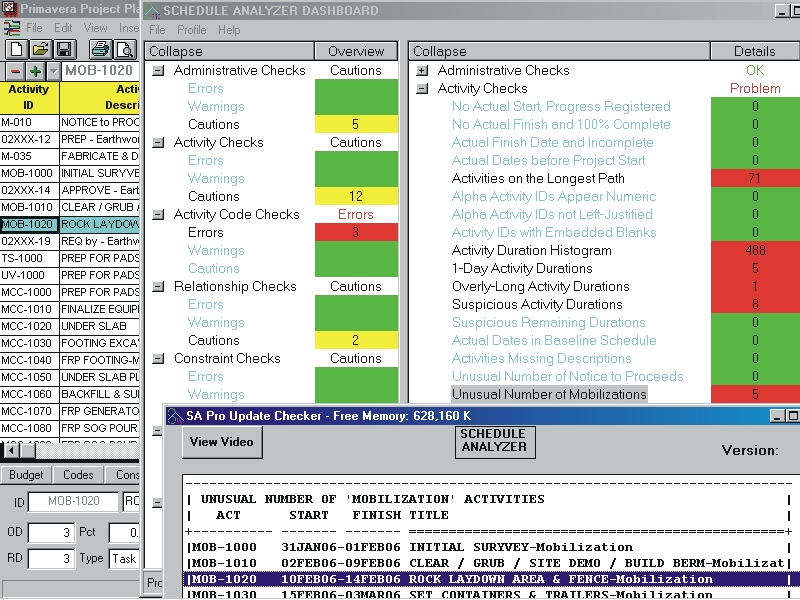Click the Open folder icon in Primavera toolbar
Viewport: 800px width, 600px height.
point(40,49)
